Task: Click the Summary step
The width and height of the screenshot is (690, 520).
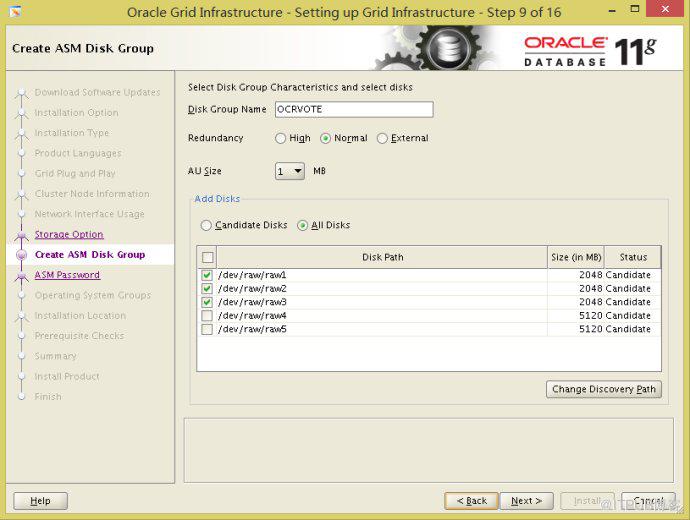Action: click(x=55, y=356)
